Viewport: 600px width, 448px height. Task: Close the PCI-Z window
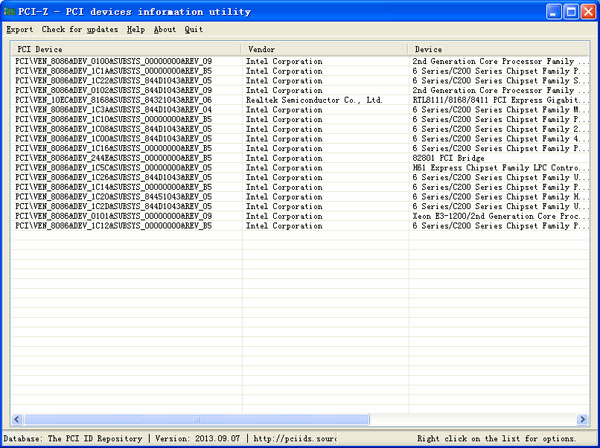pyautogui.click(x=588, y=12)
